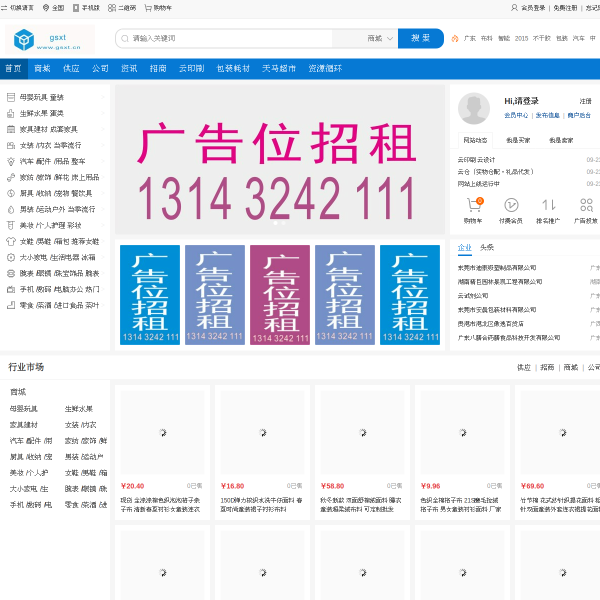
Task: Select the 云印刷 navigation menu item
Action: (191, 69)
